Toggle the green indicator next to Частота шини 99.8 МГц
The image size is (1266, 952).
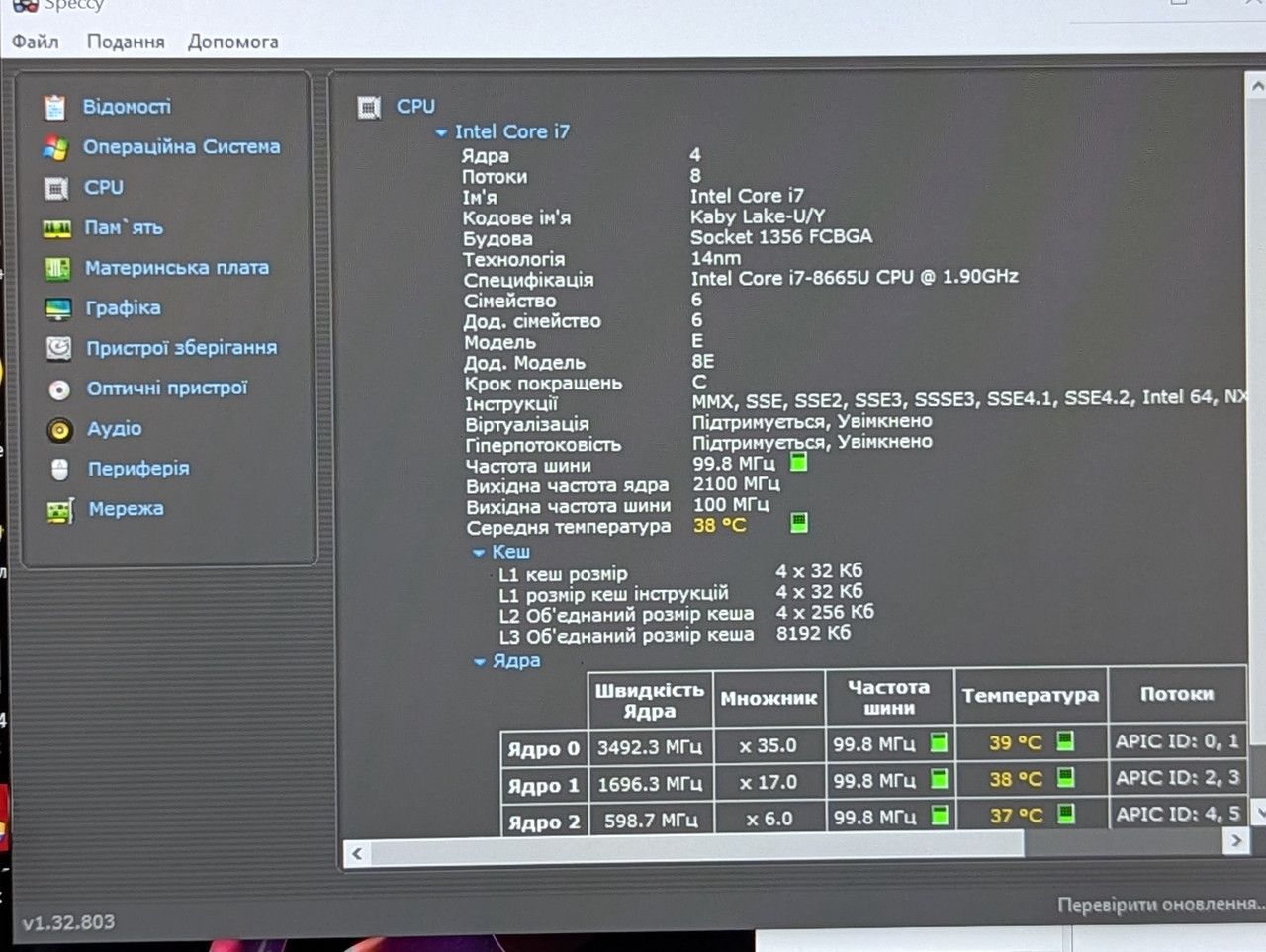(x=798, y=462)
